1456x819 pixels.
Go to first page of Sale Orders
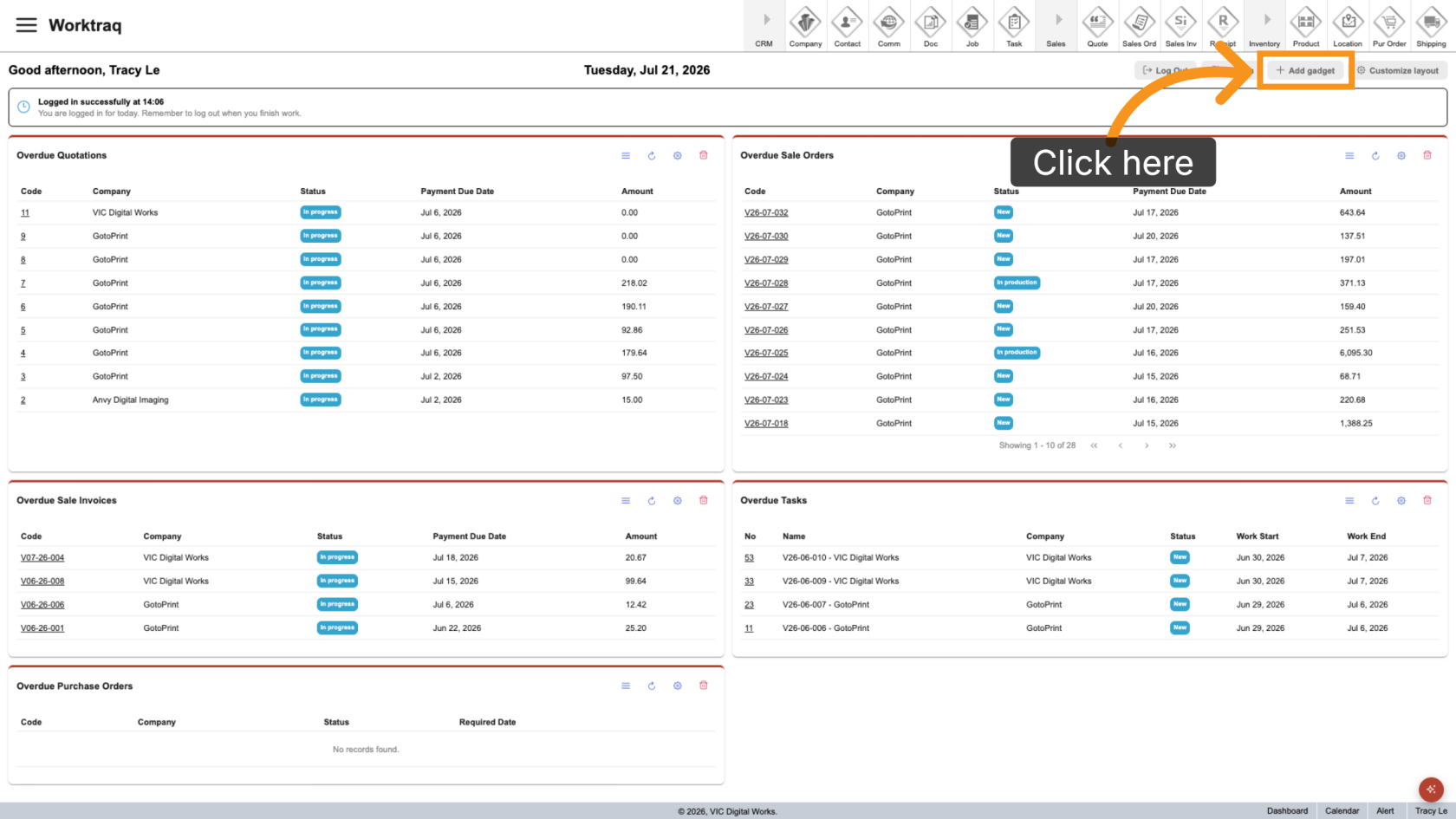click(1094, 445)
